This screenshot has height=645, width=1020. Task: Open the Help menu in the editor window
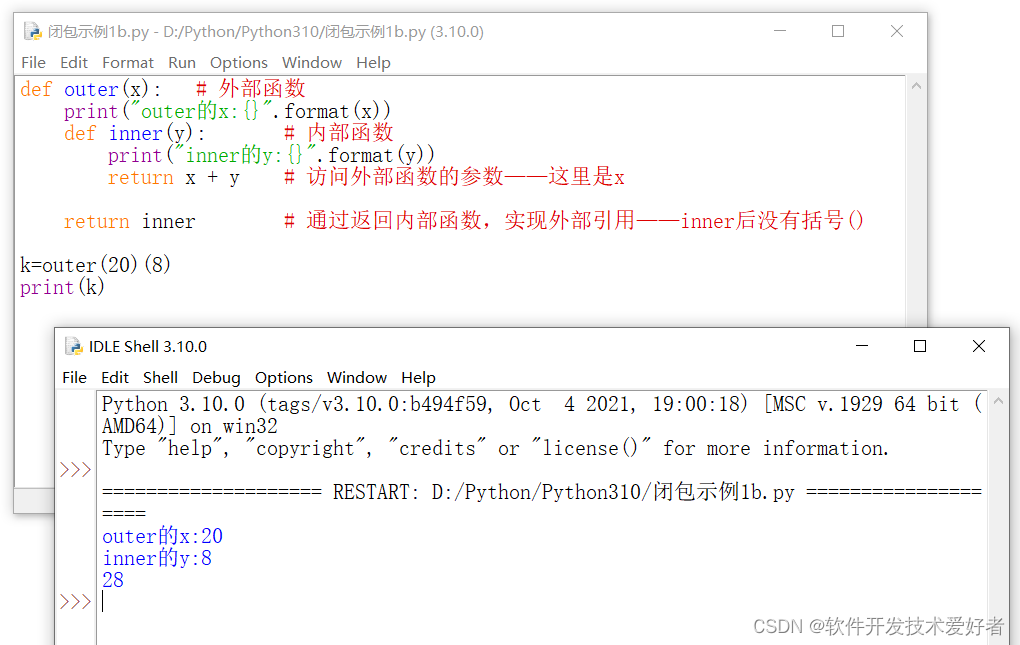[373, 62]
